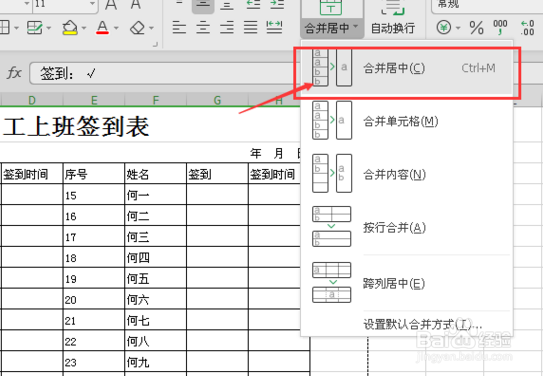Expand the cell style dropdown arrow
543x376 pixels.
click(48, 28)
